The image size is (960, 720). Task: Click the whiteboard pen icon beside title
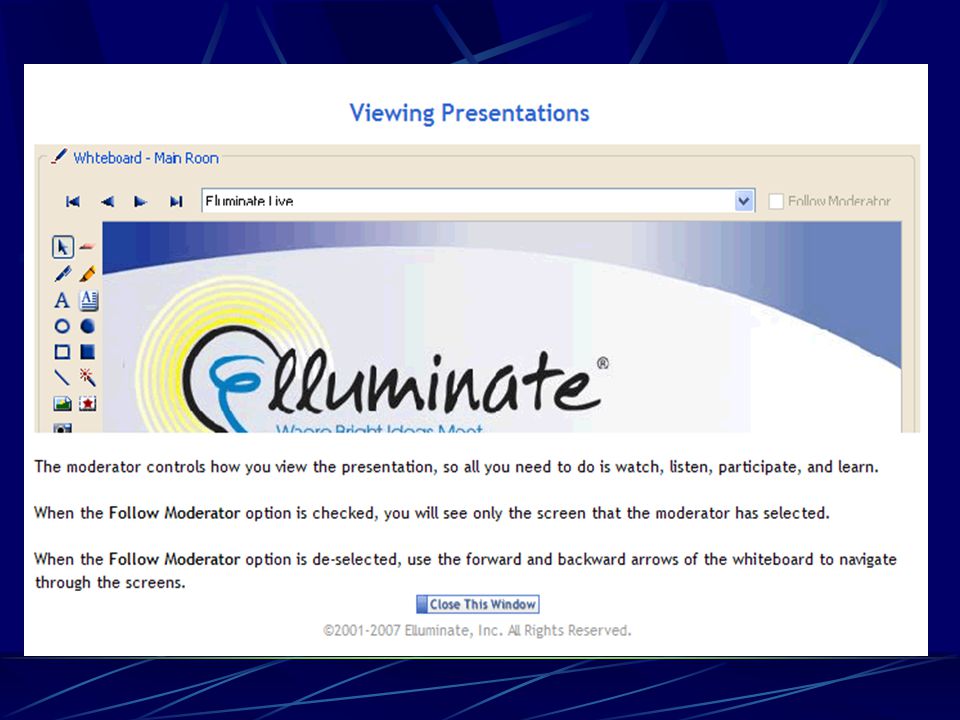(59, 156)
